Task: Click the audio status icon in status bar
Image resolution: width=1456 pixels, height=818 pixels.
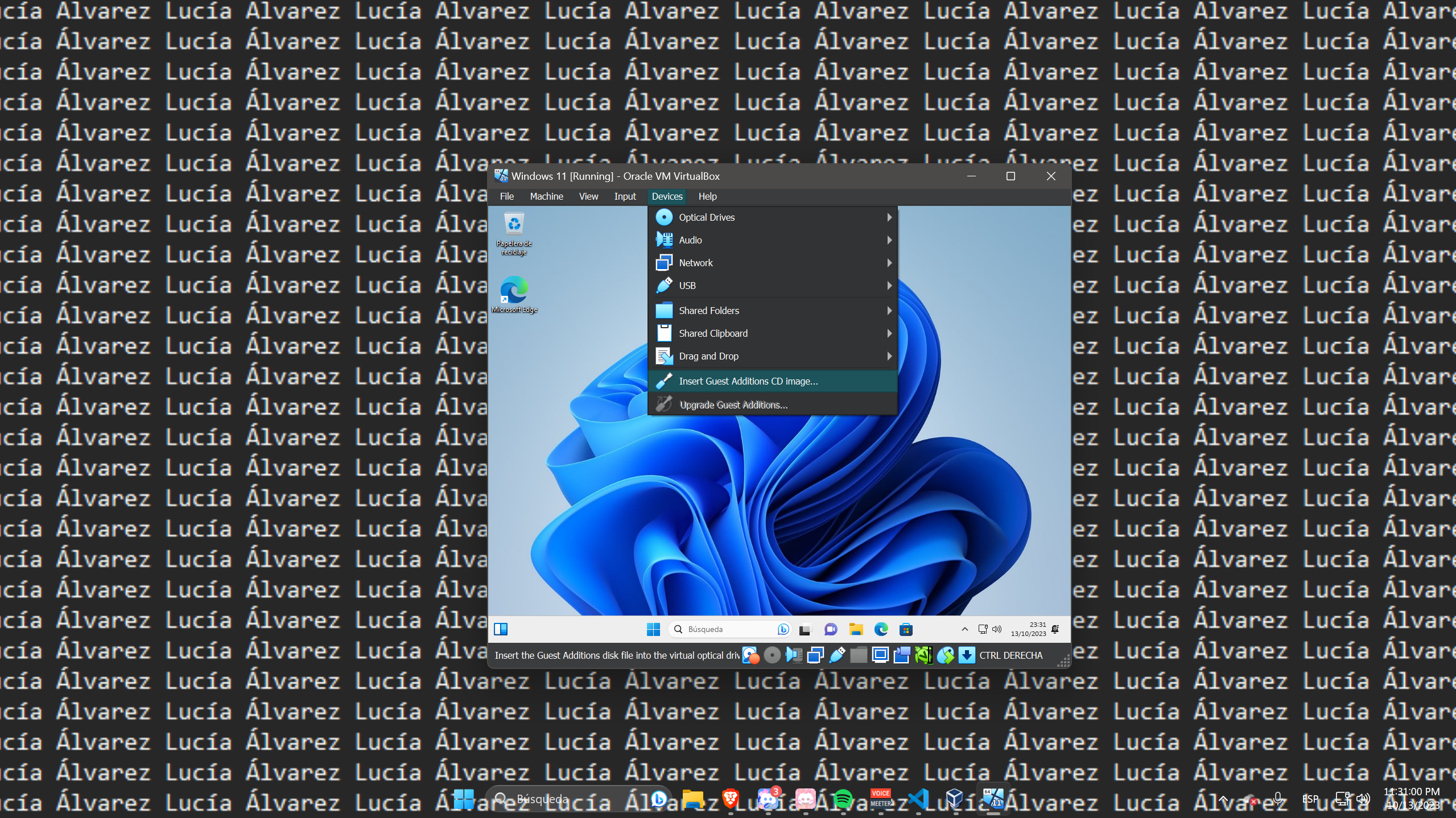Action: tap(793, 655)
